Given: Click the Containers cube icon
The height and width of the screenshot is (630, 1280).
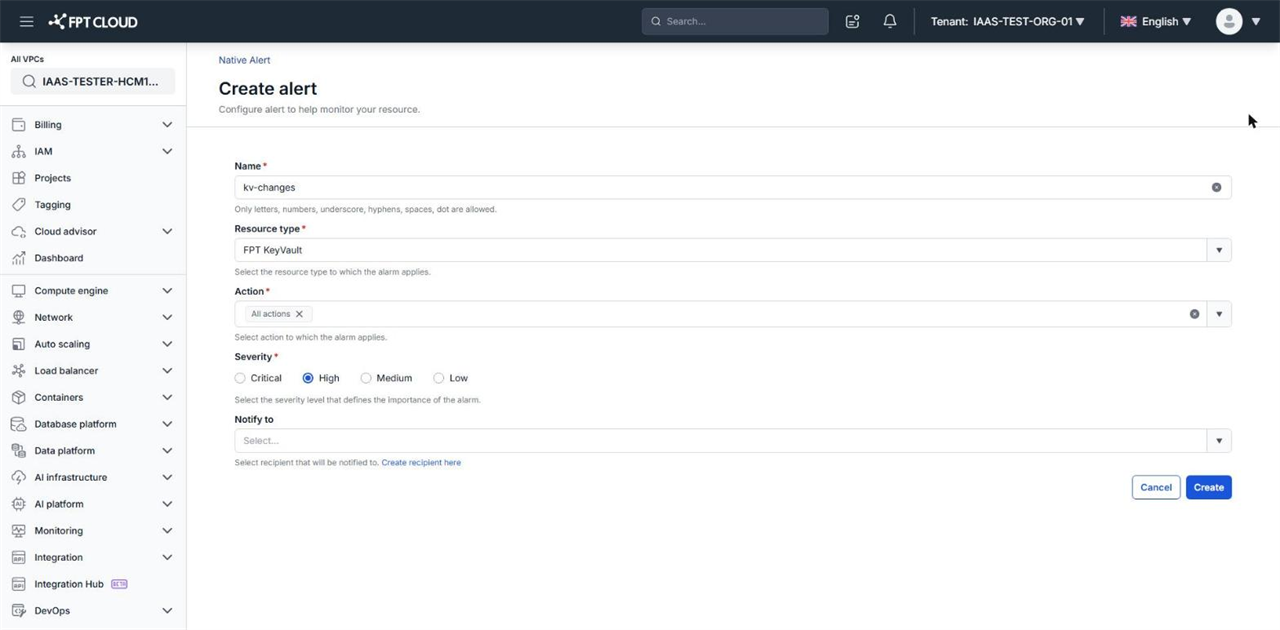Looking at the screenshot, I should 18,397.
